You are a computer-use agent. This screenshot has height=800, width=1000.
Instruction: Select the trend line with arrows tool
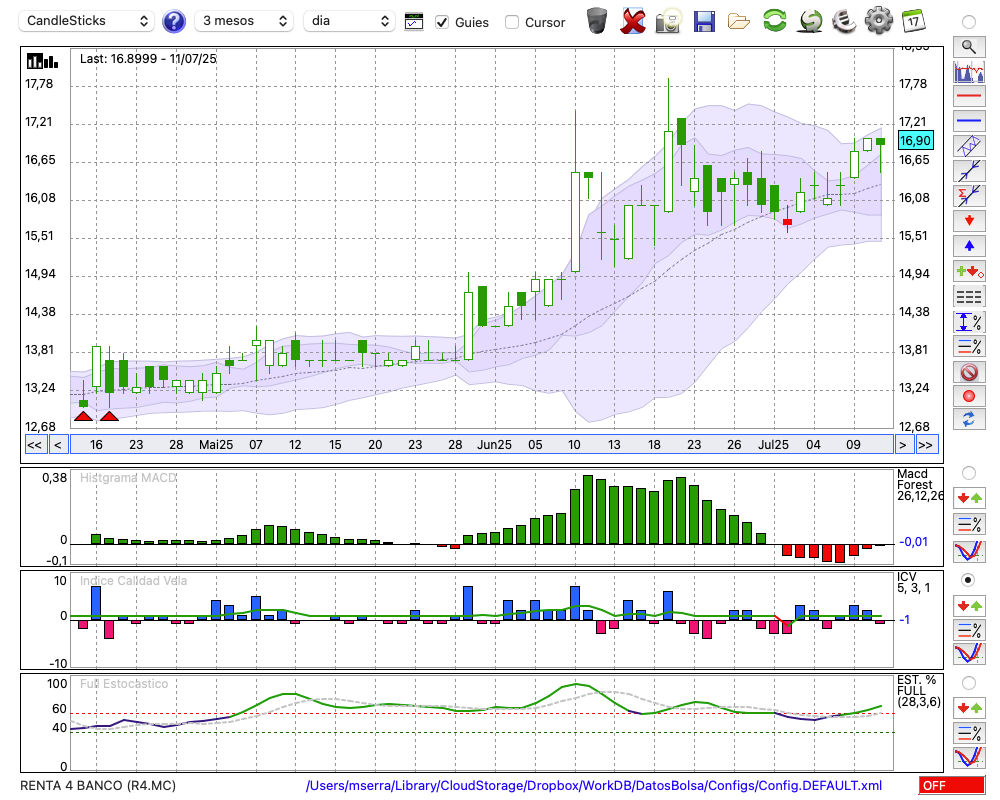point(969,171)
